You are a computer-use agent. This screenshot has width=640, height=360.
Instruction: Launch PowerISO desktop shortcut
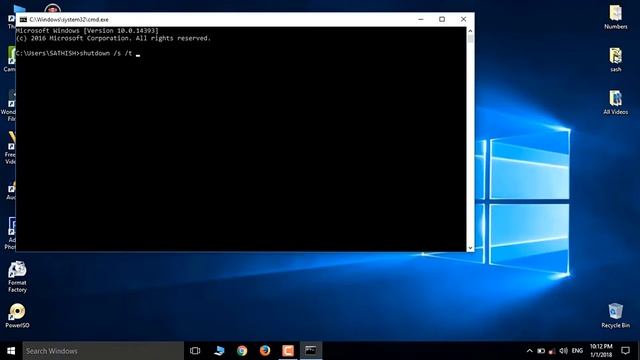[17, 316]
